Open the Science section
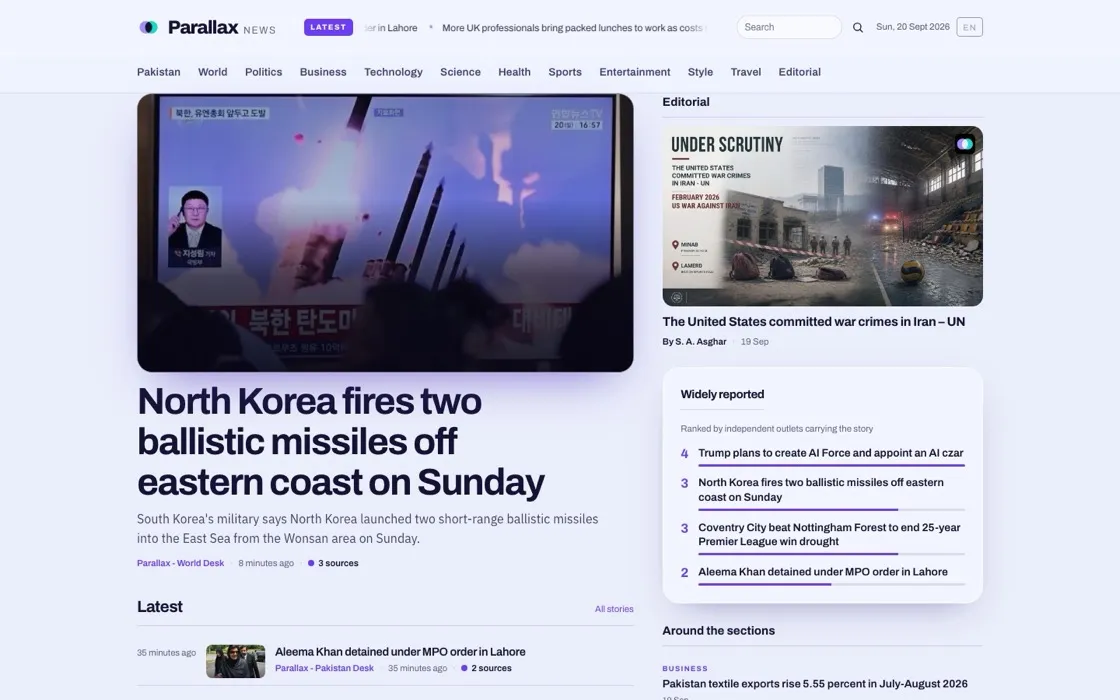Viewport: 1120px width, 700px height. tap(460, 72)
